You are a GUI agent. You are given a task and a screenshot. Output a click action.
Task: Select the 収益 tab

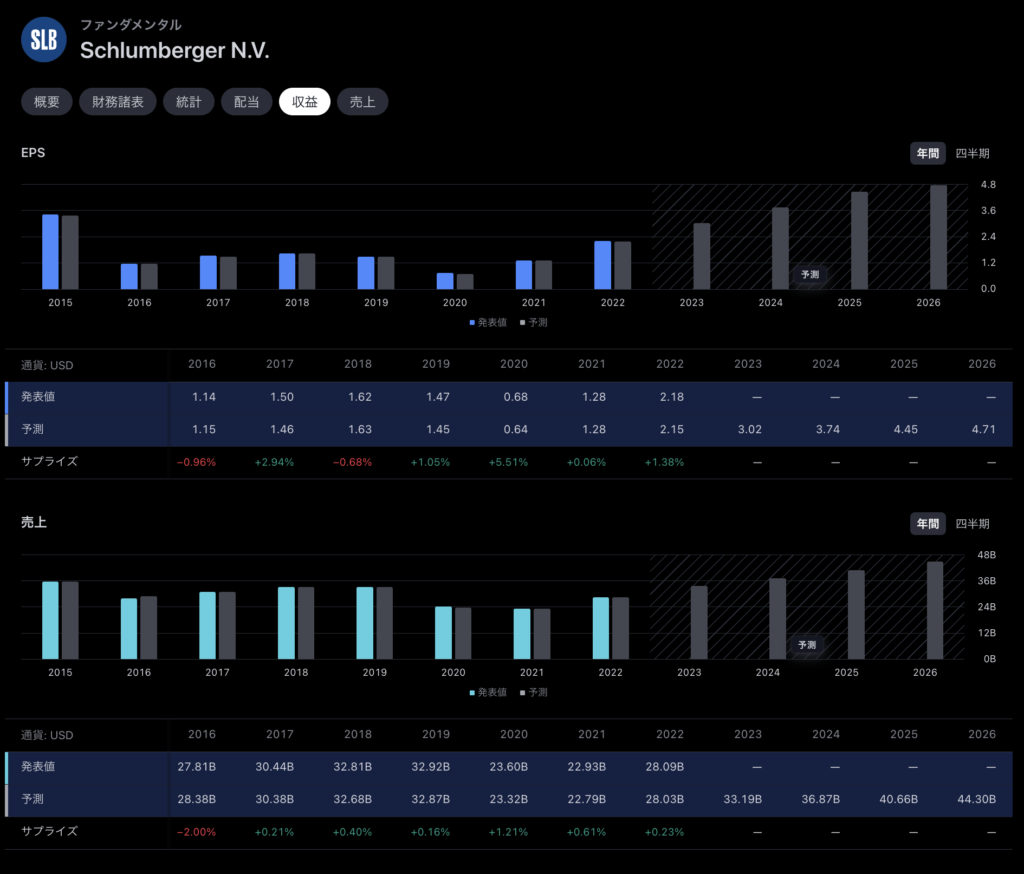tap(304, 102)
